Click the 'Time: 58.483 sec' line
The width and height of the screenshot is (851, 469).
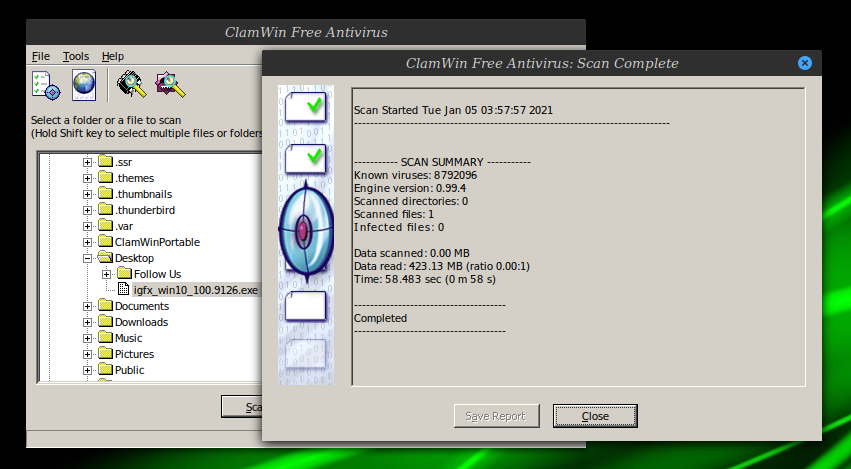tap(424, 280)
